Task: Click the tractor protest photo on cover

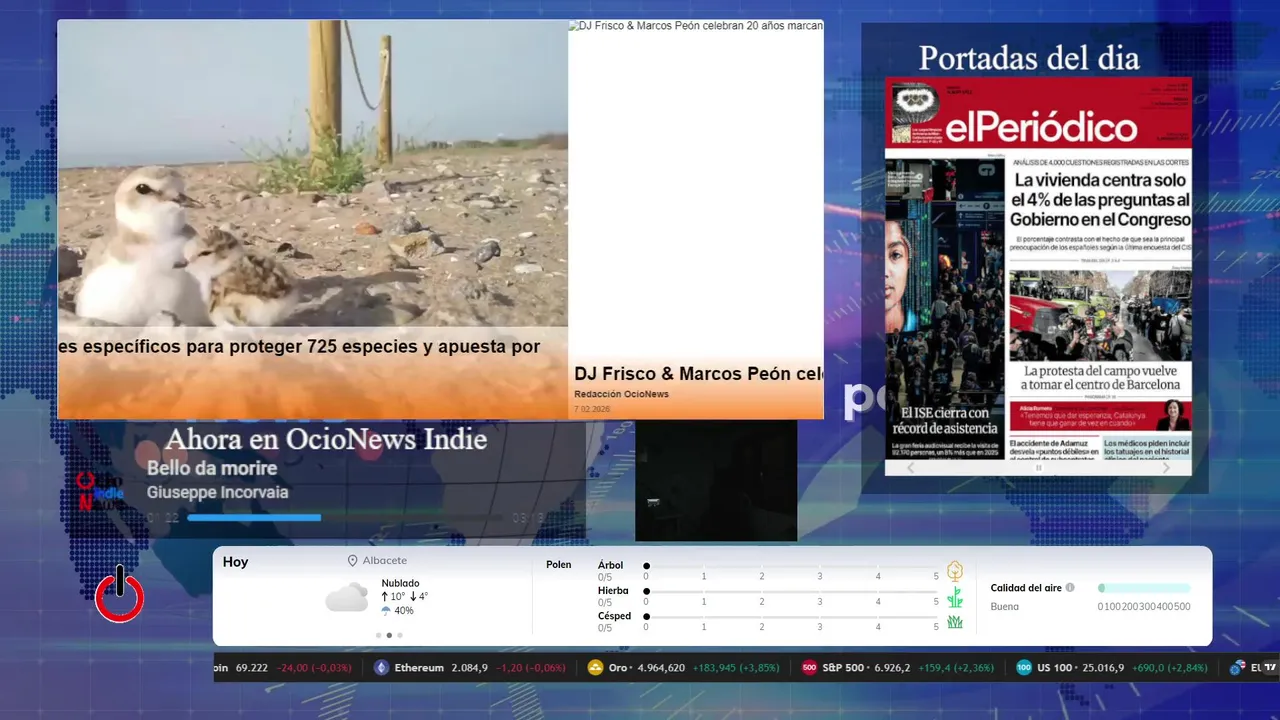Action: tap(1100, 315)
